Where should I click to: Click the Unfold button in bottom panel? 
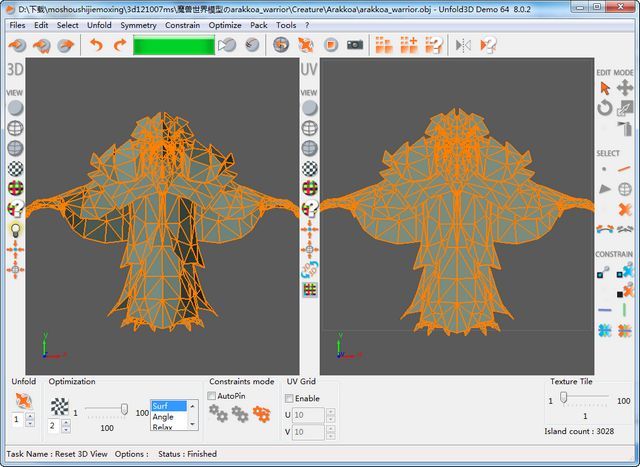tap(23, 401)
